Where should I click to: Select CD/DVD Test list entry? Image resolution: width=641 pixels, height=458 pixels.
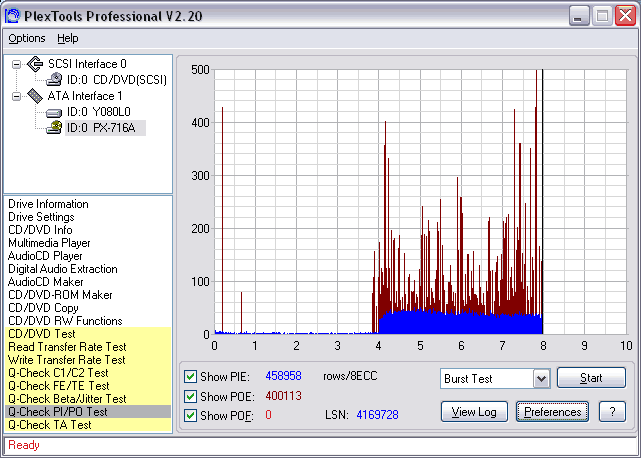point(88,334)
